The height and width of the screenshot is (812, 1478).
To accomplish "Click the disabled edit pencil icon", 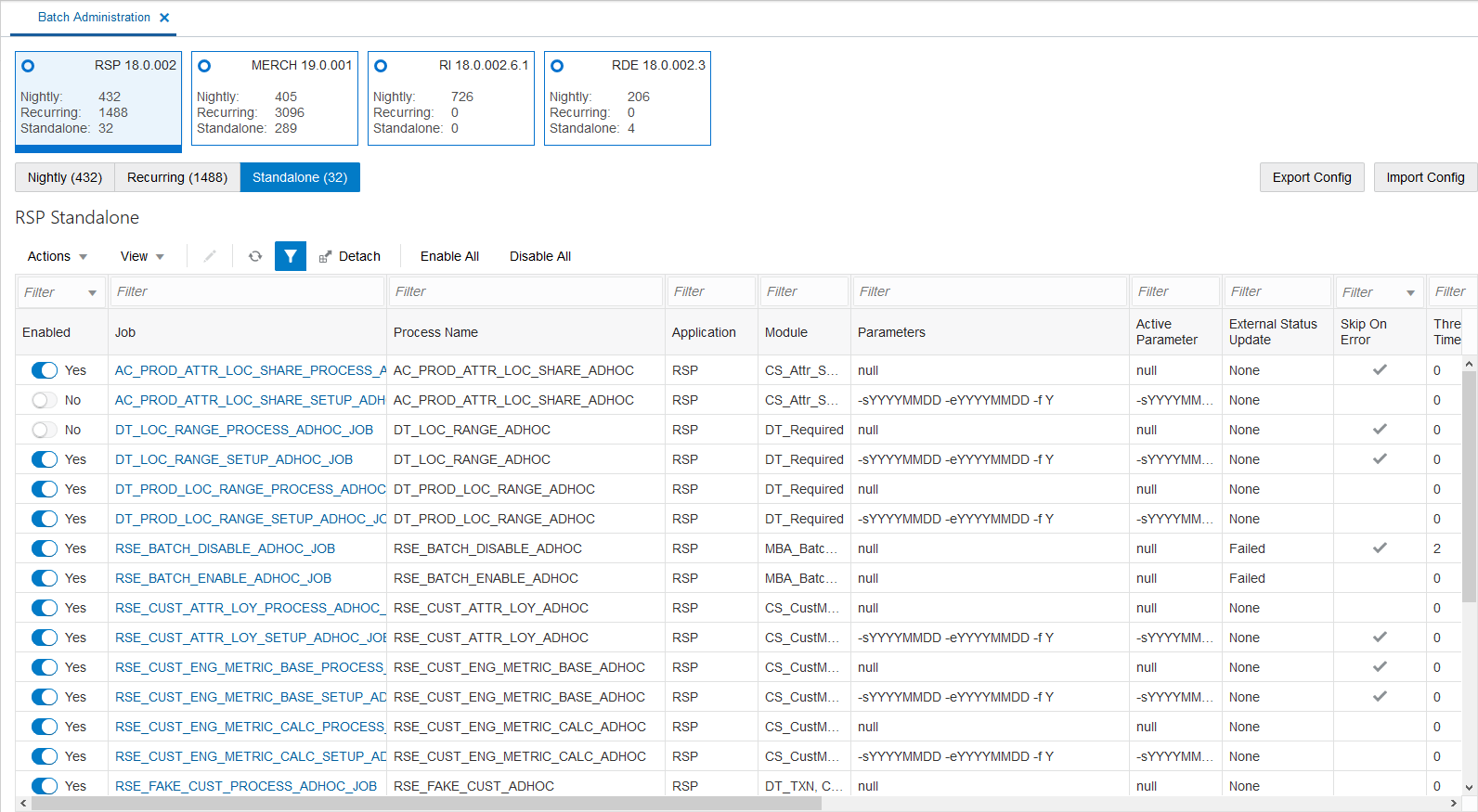I will (x=210, y=256).
